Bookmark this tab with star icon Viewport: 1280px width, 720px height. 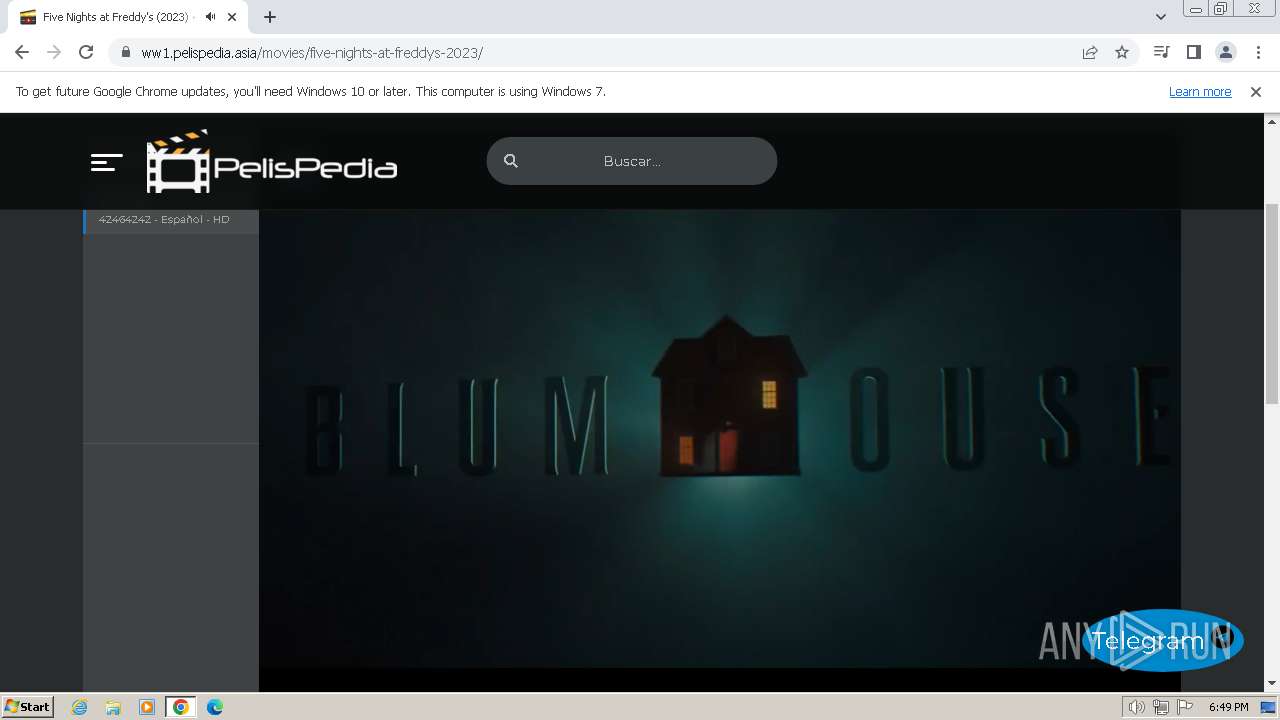point(1122,52)
